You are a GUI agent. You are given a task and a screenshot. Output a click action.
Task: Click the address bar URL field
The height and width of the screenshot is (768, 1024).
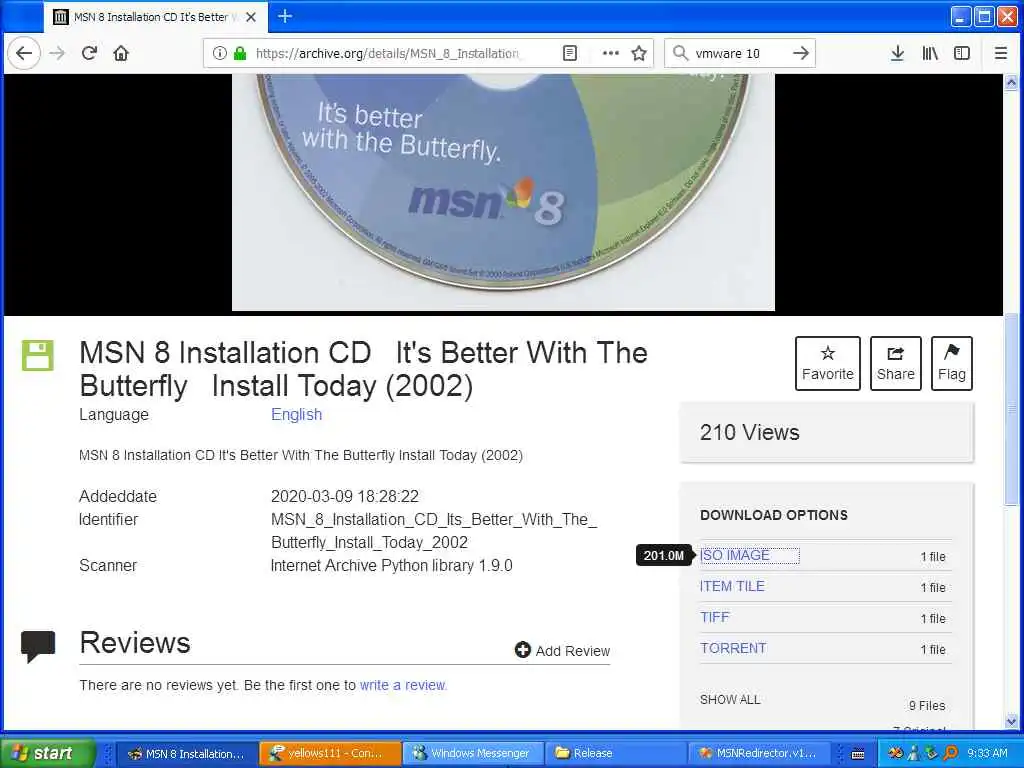(388, 53)
